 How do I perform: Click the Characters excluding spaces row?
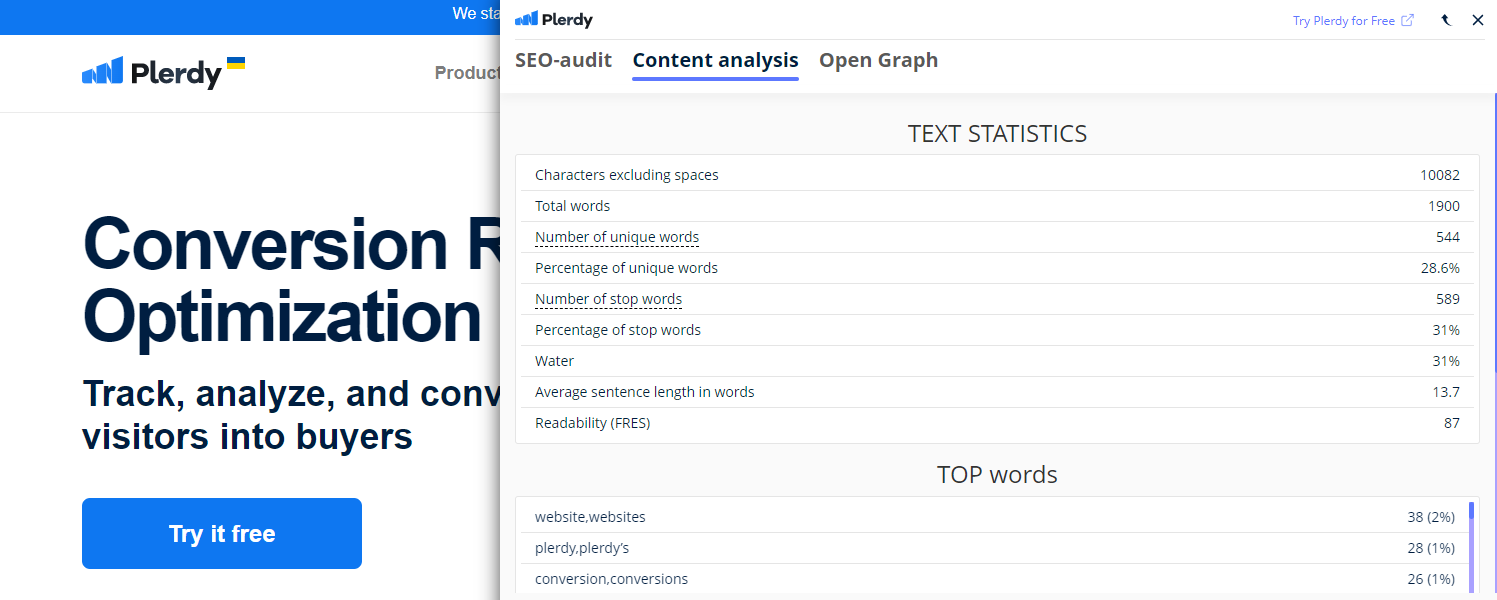point(997,175)
